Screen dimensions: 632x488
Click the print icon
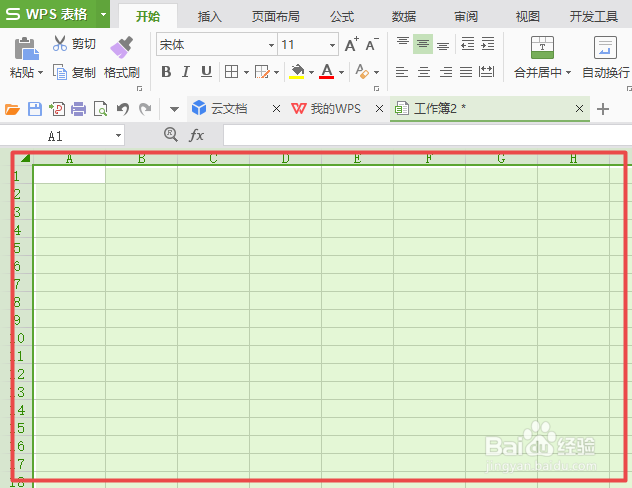79,109
